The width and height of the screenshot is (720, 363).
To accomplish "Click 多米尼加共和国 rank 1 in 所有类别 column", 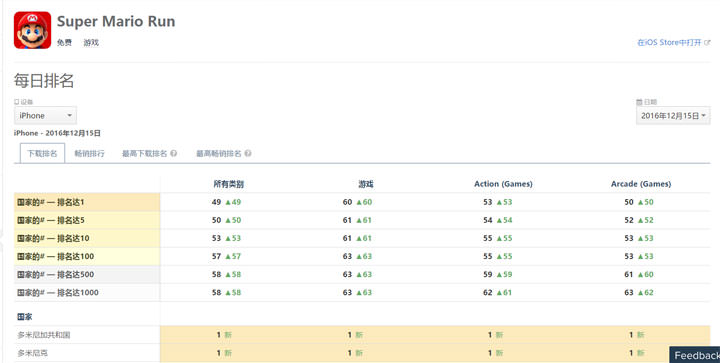I will pyautogui.click(x=219, y=335).
